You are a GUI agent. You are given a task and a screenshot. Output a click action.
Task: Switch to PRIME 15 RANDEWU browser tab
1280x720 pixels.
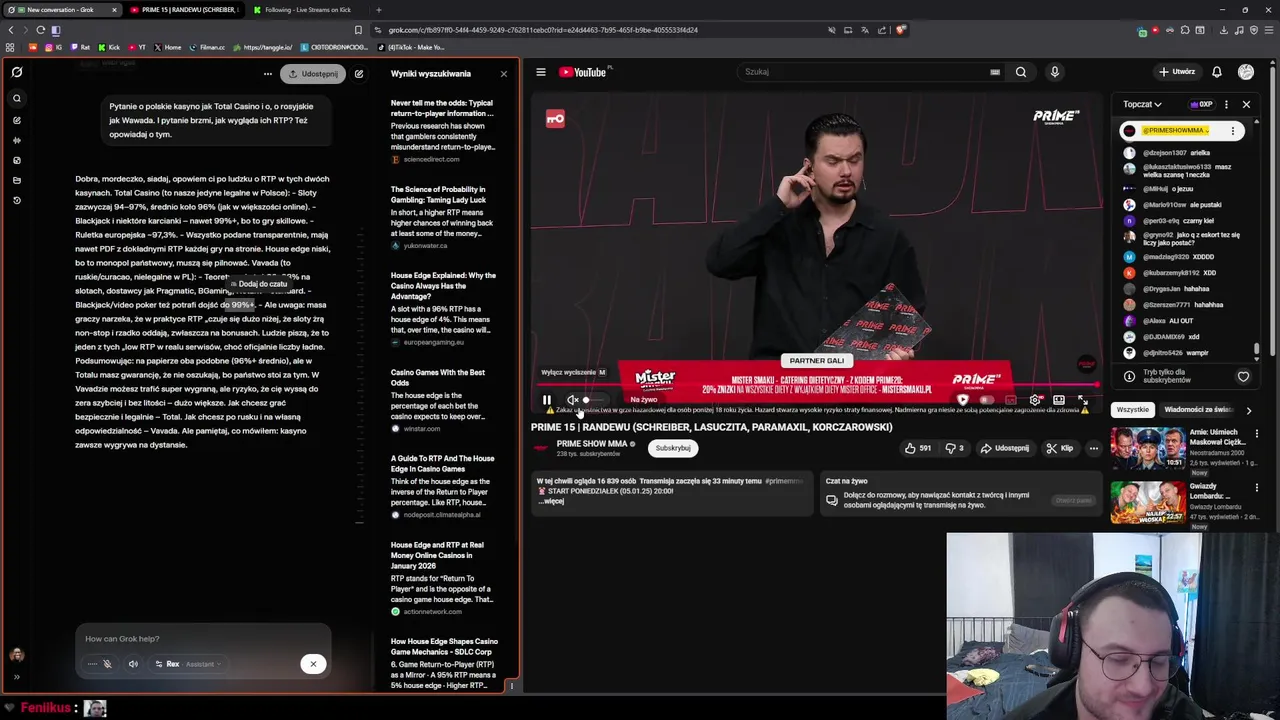pyautogui.click(x=184, y=10)
